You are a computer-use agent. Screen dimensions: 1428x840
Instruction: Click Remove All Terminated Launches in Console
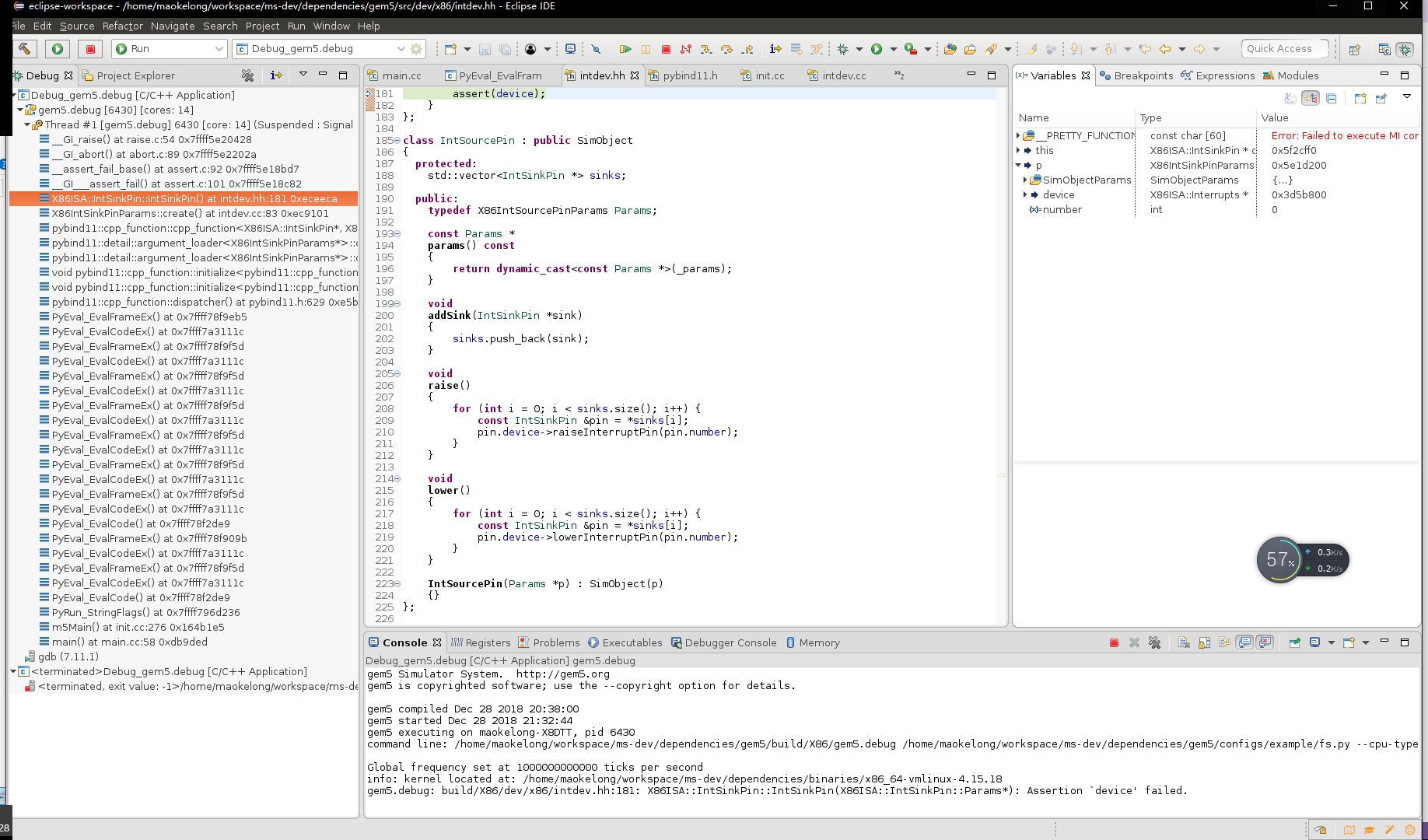(x=1154, y=642)
